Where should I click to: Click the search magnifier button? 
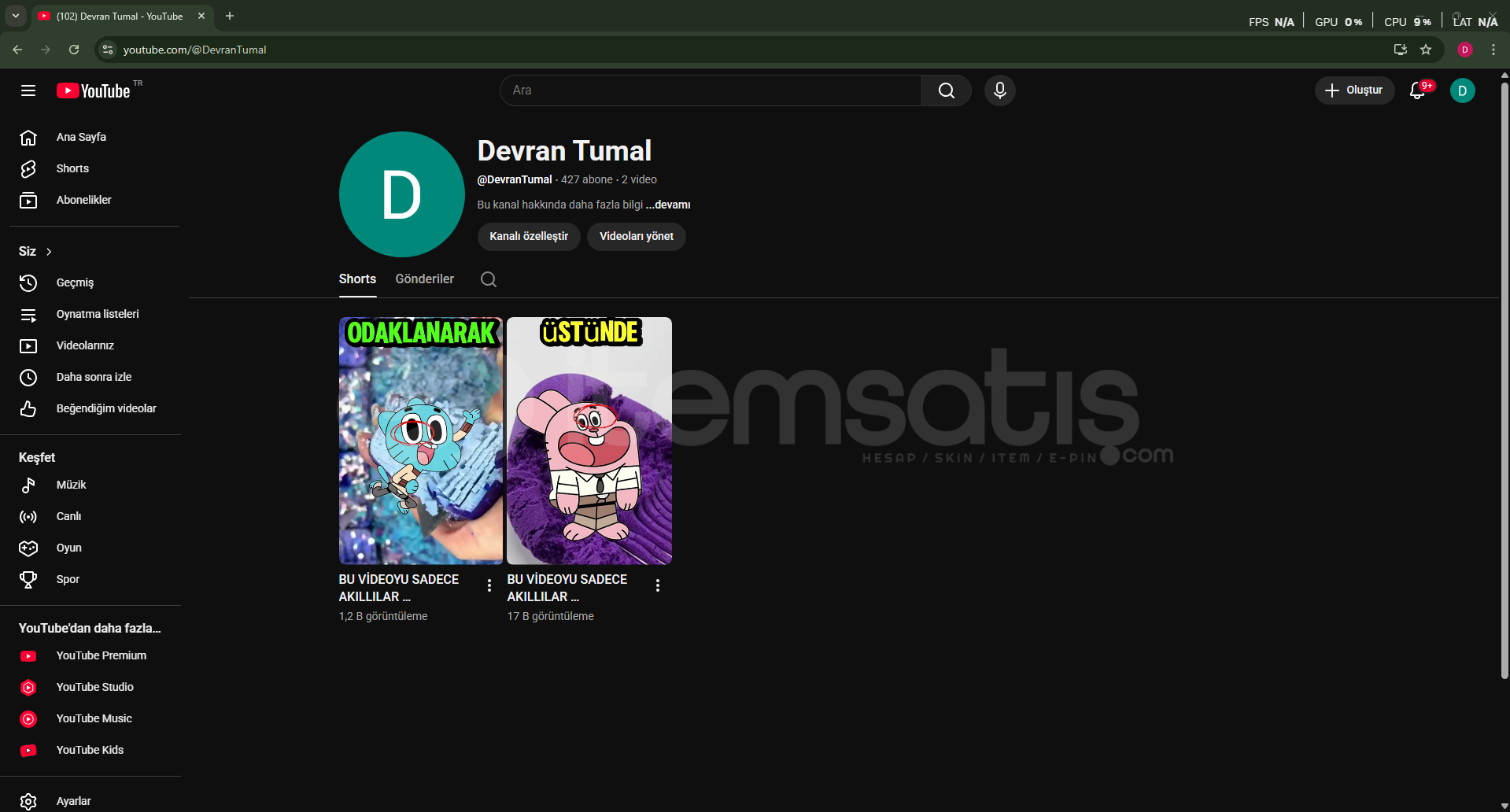coord(946,90)
